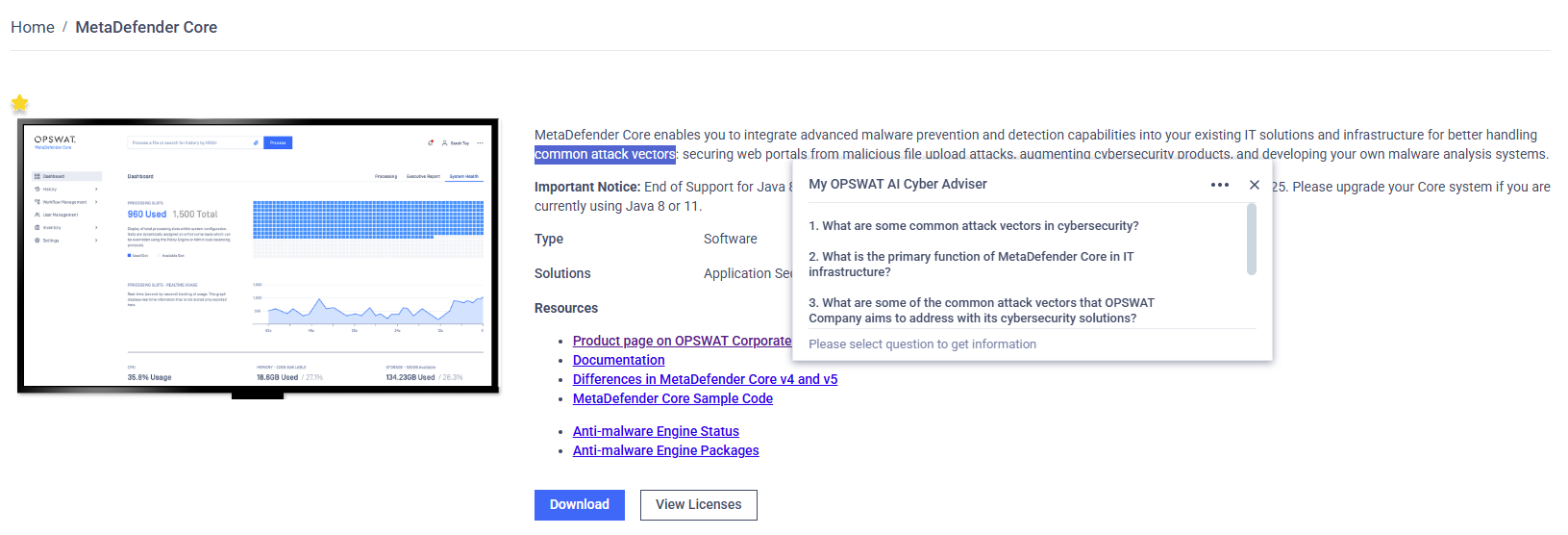Image resolution: width=1568 pixels, height=535 pixels.
Task: Select question about common attack vectors in cybersecurity
Action: point(974,226)
